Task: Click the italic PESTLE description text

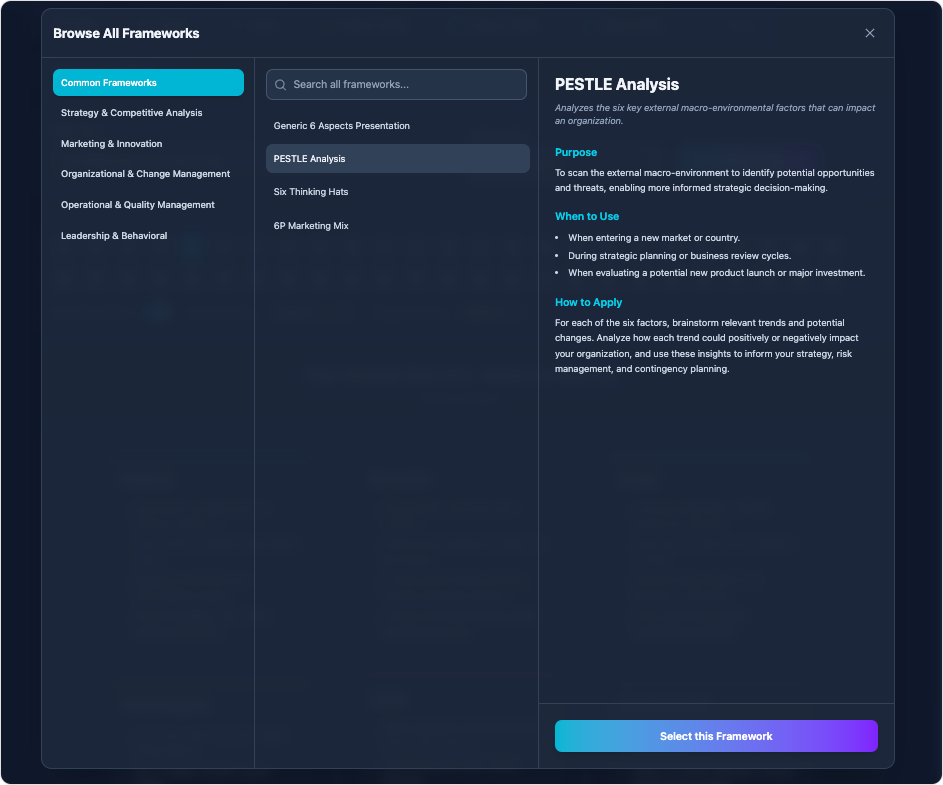Action: click(714, 114)
